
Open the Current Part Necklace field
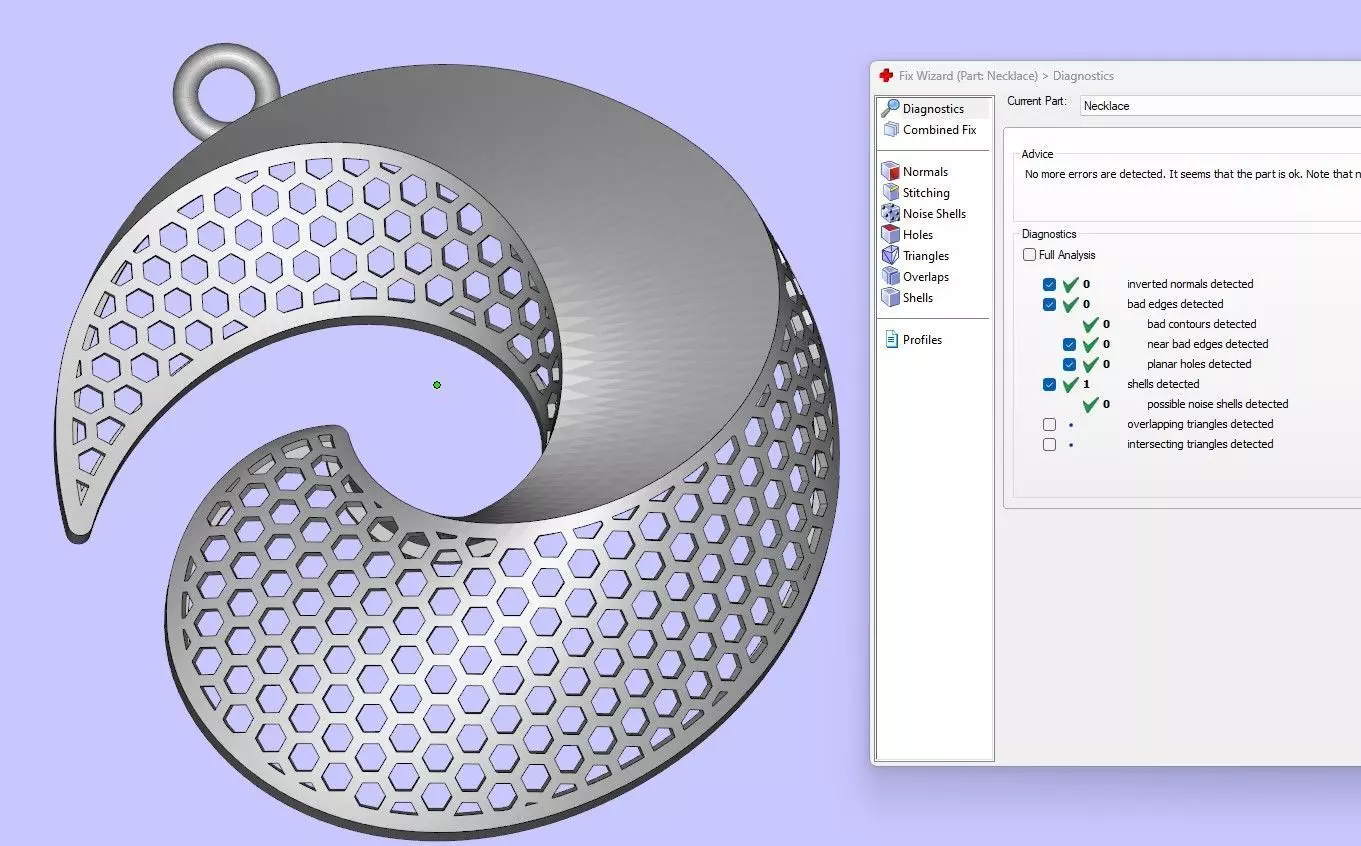coord(1220,105)
